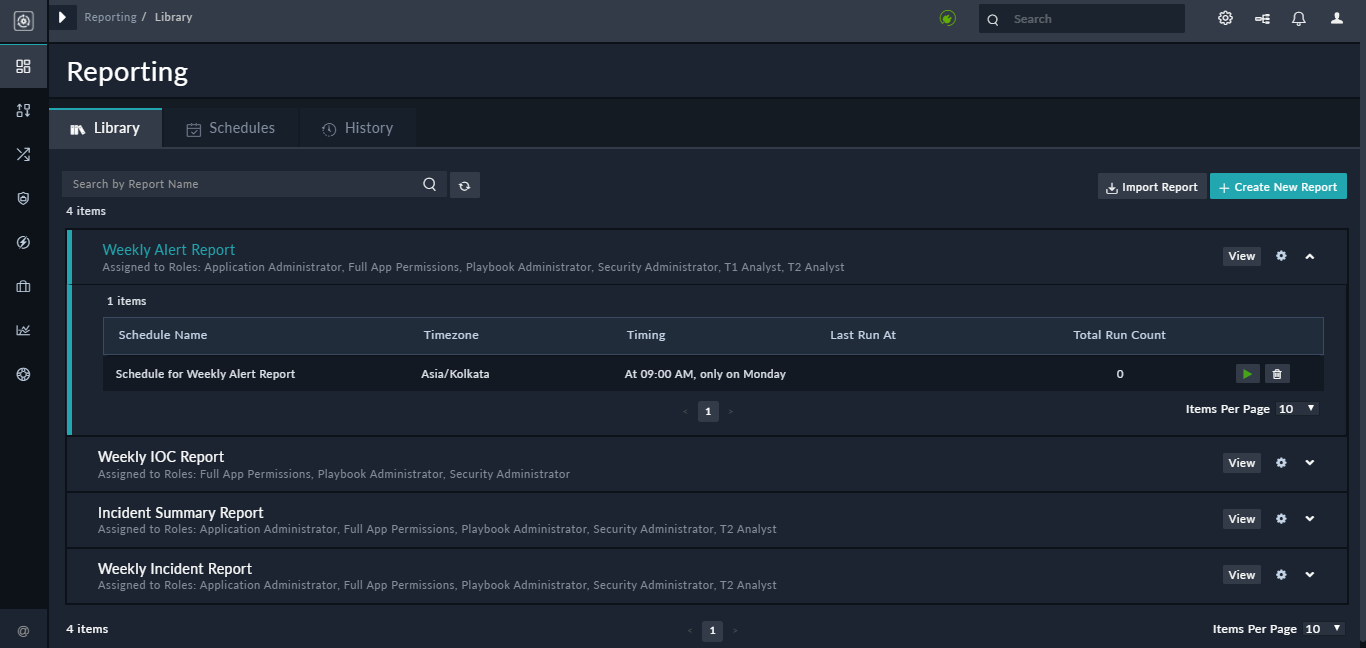Open the Settings gear in header
This screenshot has height=648, width=1366.
click(x=1225, y=18)
